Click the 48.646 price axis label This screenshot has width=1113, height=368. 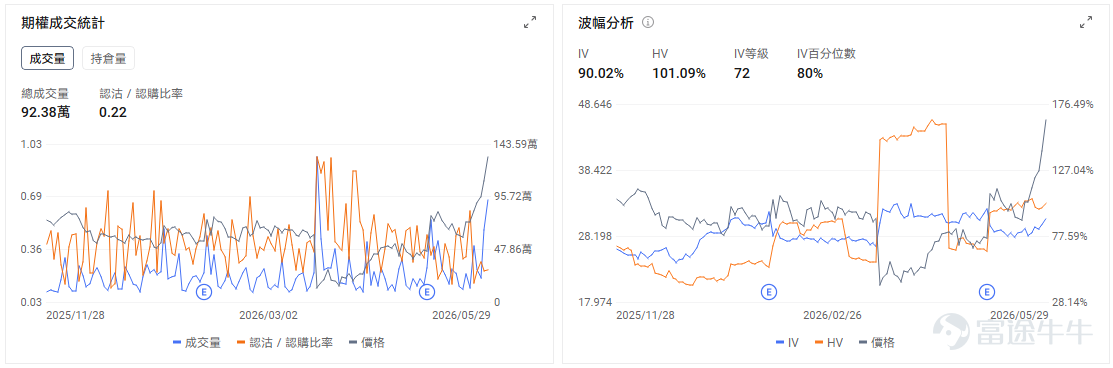(596, 104)
